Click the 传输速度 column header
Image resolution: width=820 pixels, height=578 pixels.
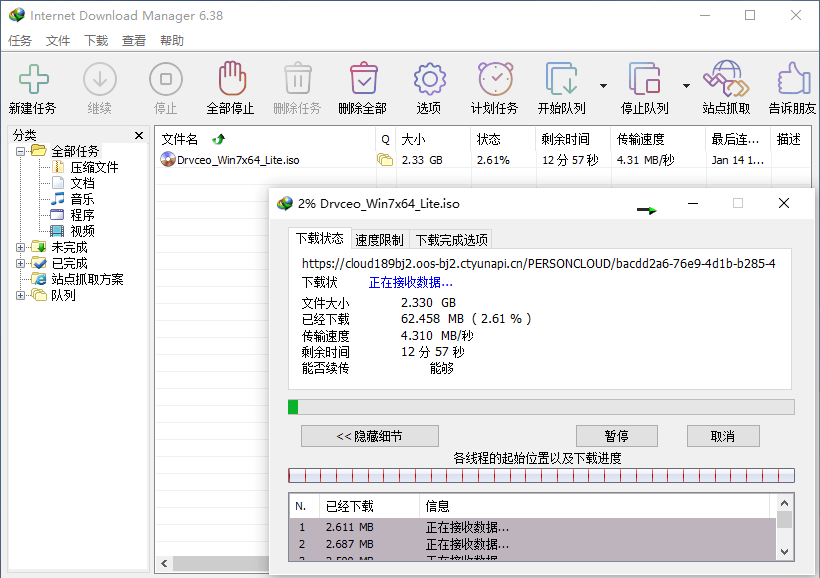pos(658,139)
